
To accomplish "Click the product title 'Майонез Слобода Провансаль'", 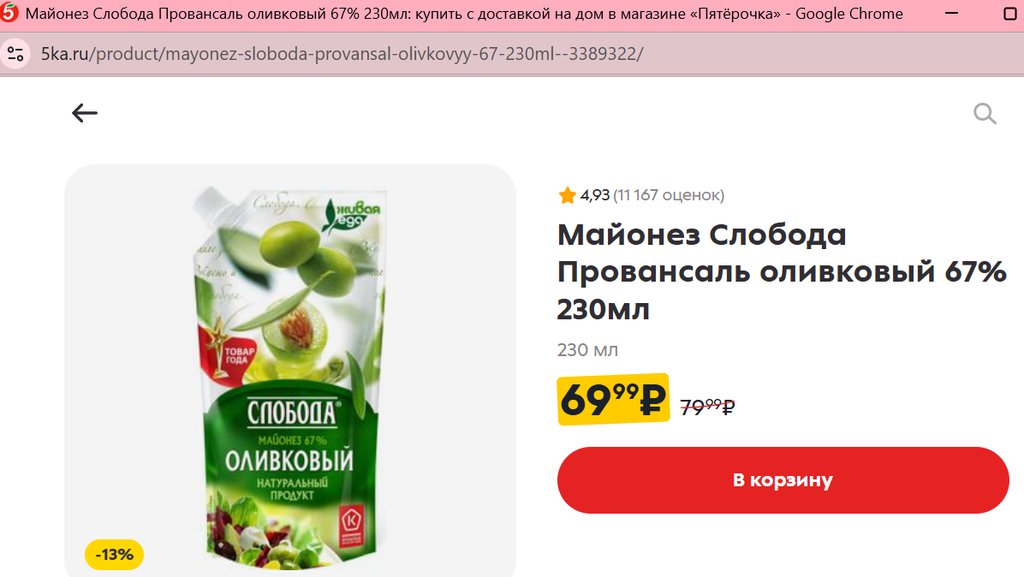I will 781,272.
